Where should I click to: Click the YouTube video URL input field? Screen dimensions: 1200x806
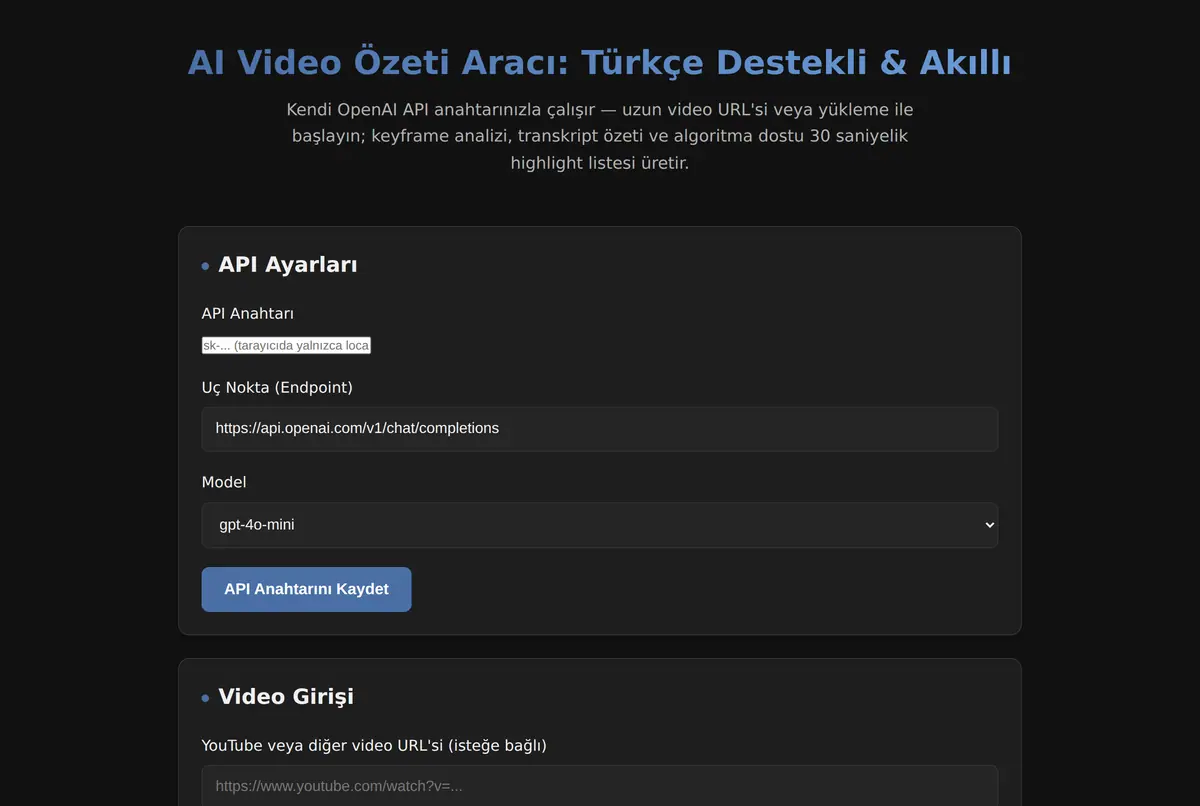tap(600, 786)
